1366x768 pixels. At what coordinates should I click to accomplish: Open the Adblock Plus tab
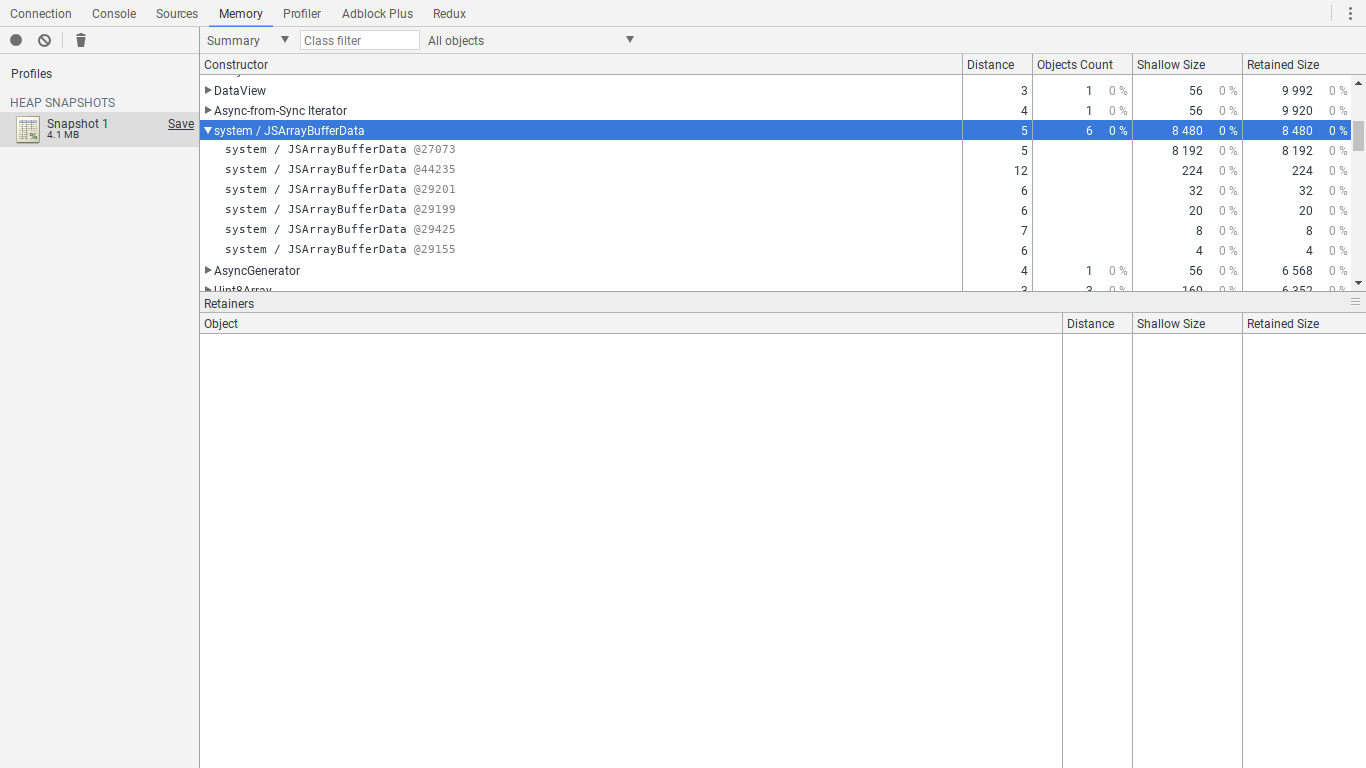click(x=377, y=14)
